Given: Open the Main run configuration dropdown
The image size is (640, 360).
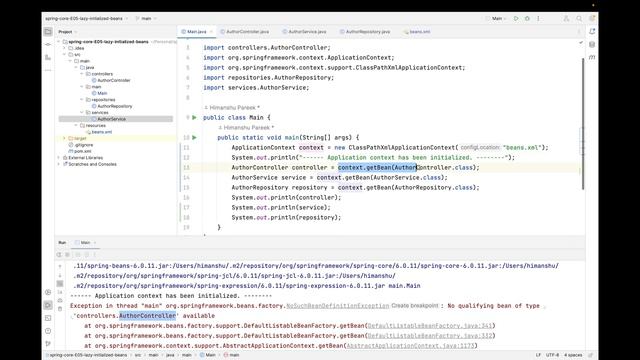Looking at the screenshot, I should click(496, 18).
